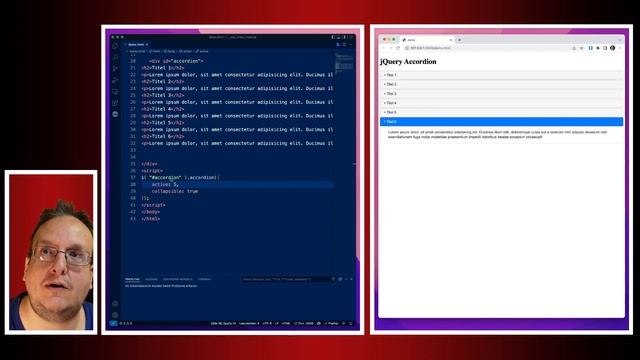This screenshot has height=360, width=640.
Task: Click the split editor icon in VS Code
Action: (344, 44)
